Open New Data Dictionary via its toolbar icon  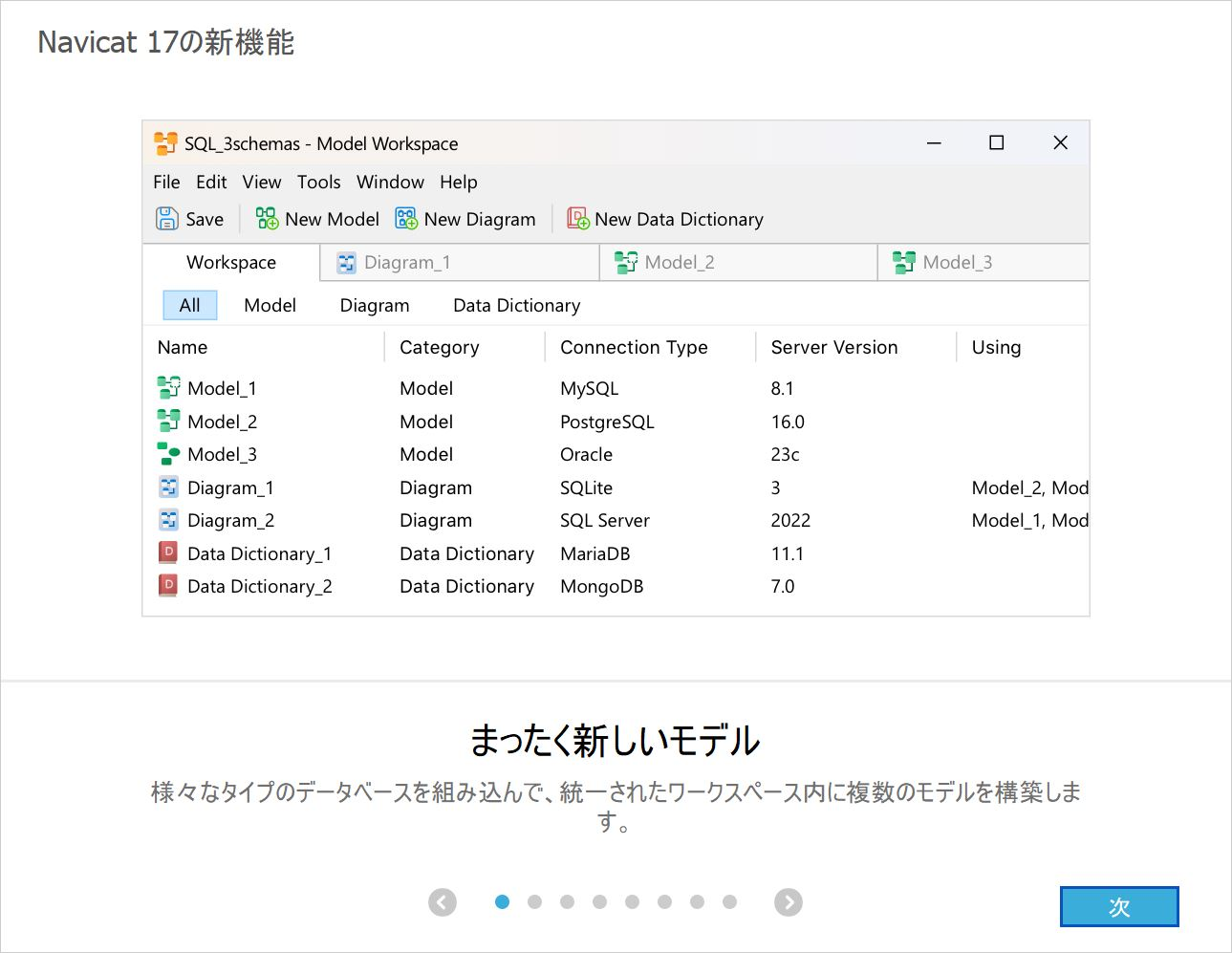coord(577,218)
